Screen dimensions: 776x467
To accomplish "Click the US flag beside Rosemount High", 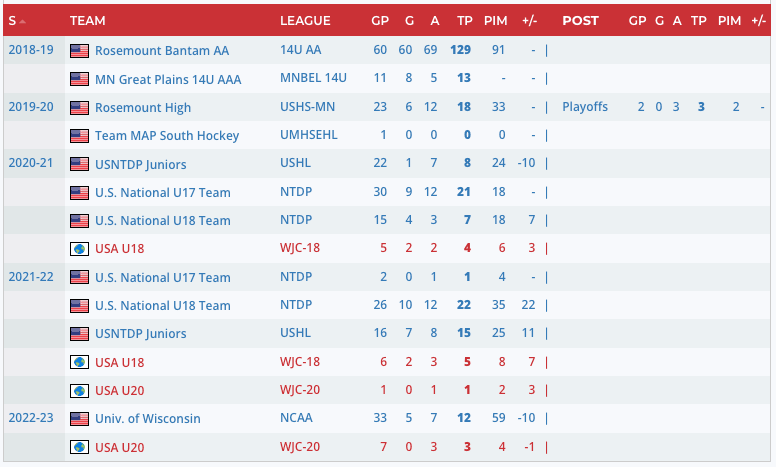I will [79, 107].
